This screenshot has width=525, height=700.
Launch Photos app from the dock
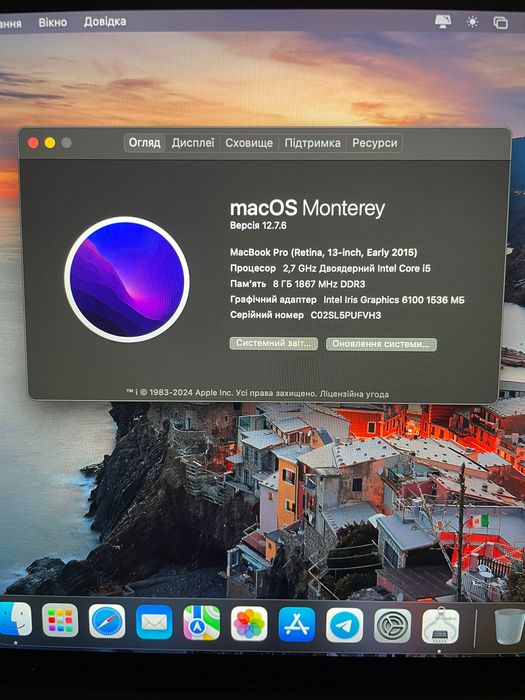pyautogui.click(x=249, y=623)
